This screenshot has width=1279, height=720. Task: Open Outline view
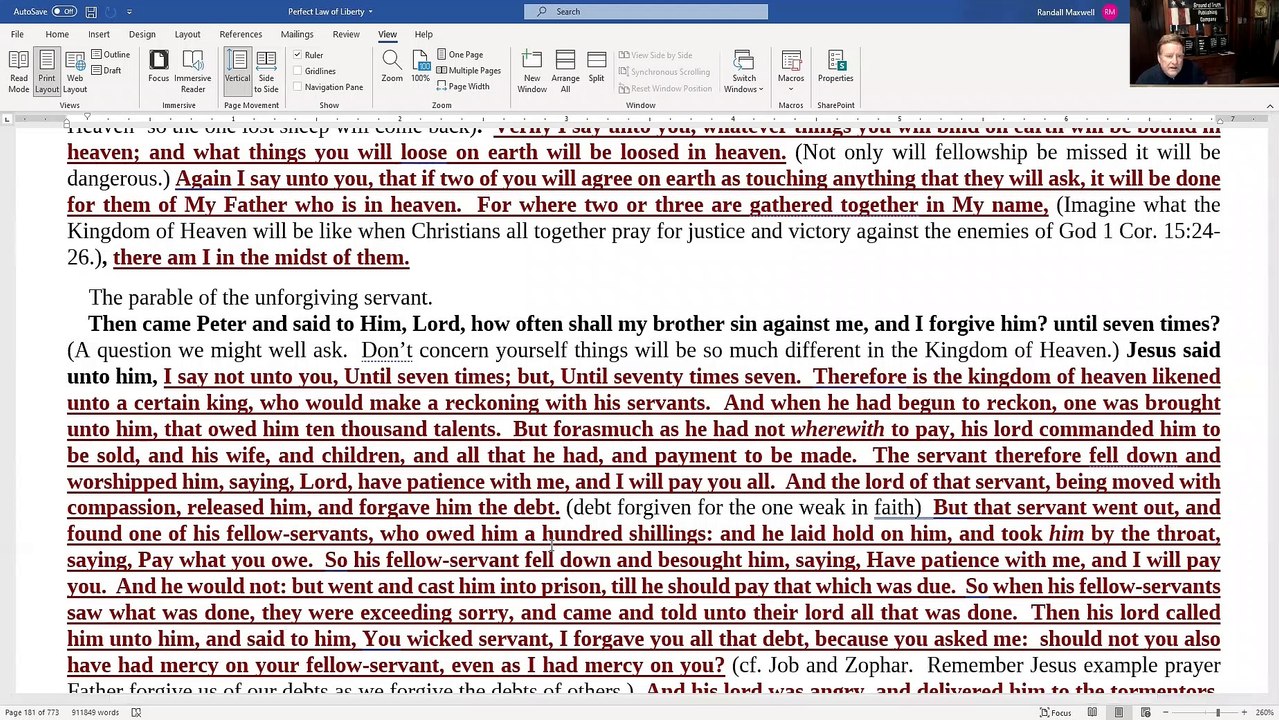click(111, 55)
